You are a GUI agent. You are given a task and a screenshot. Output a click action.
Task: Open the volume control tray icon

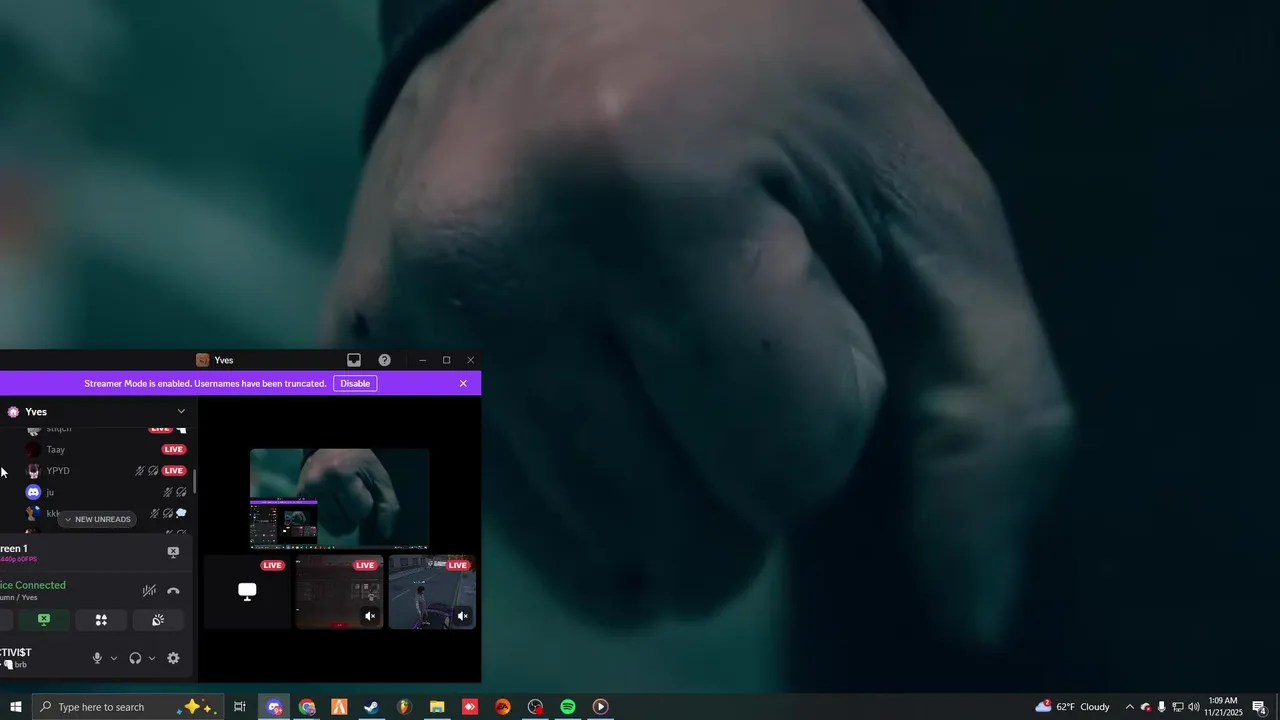coord(1194,707)
